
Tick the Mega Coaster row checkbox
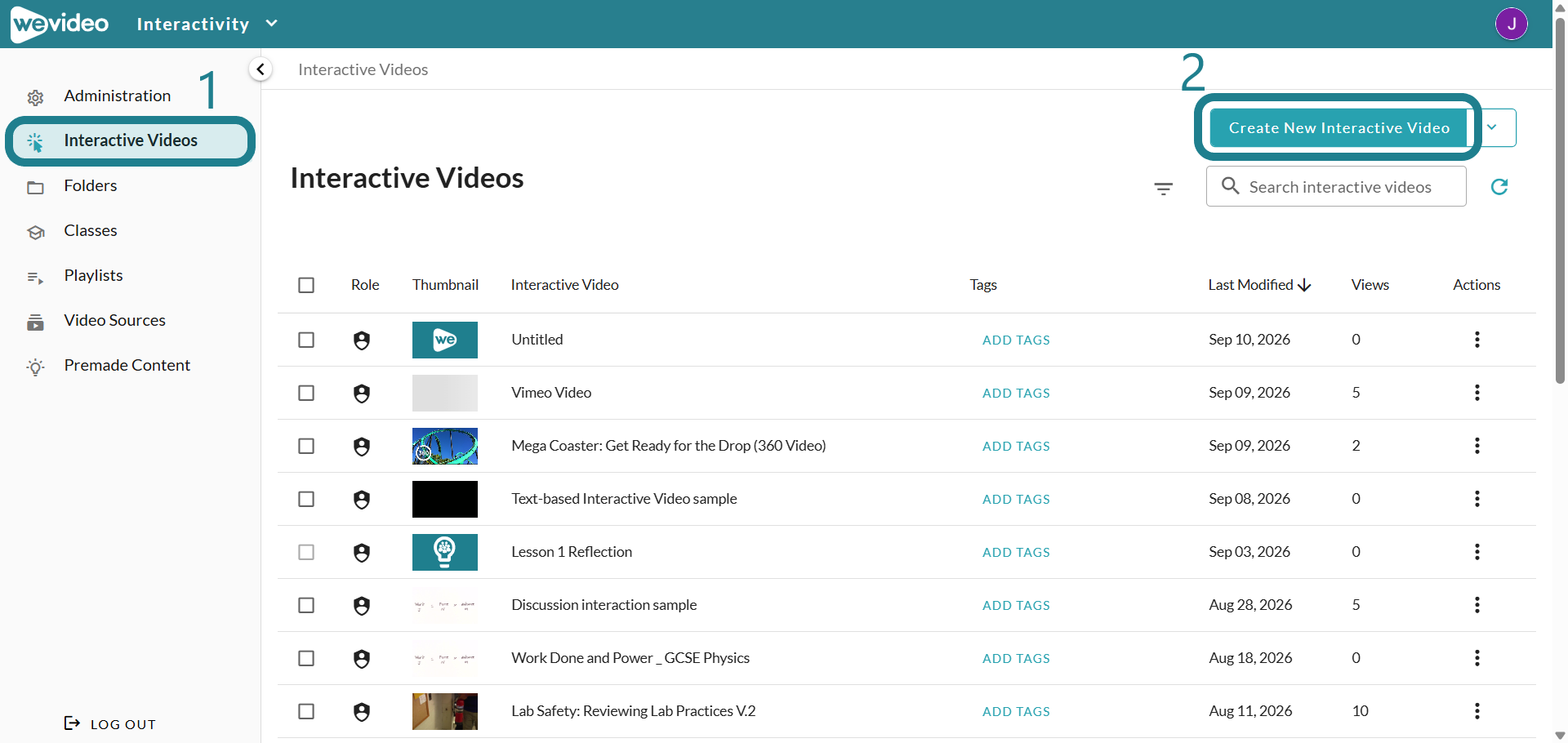click(x=306, y=446)
